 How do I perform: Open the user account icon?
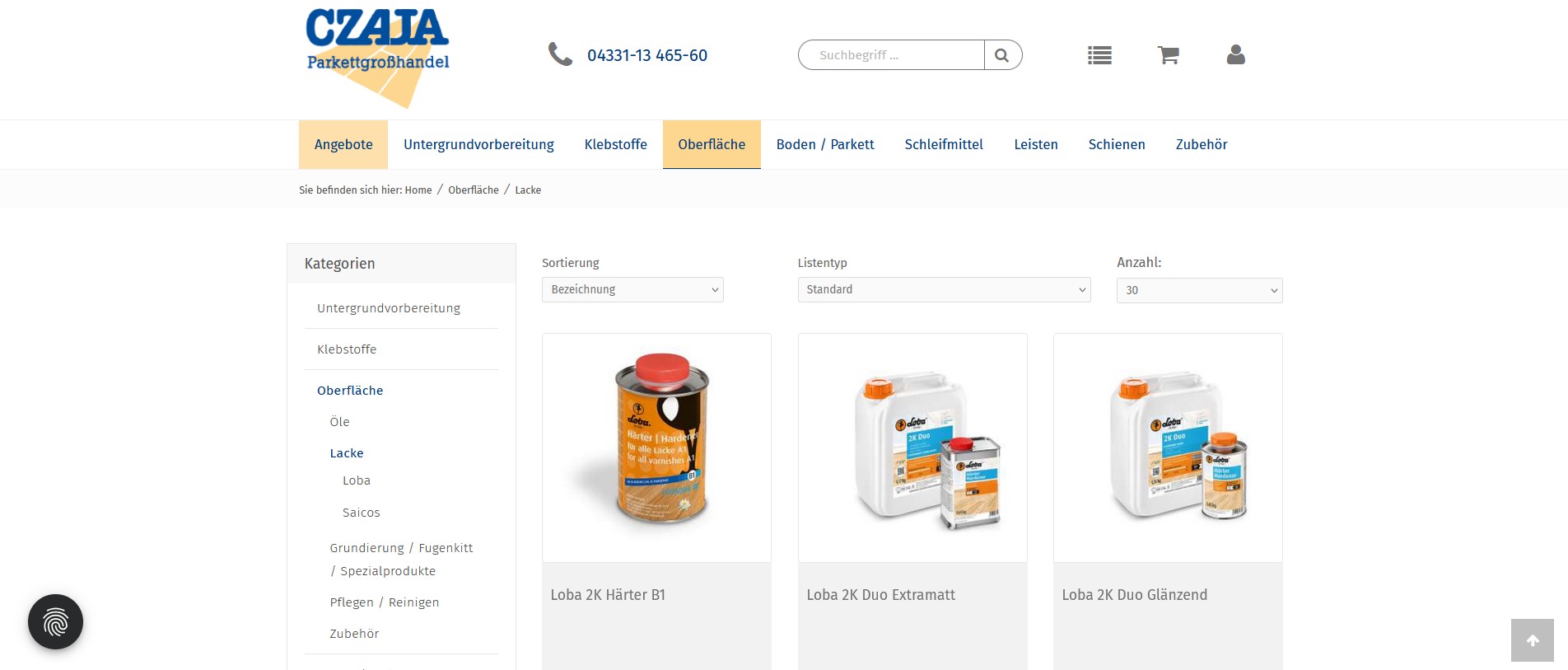pos(1235,55)
